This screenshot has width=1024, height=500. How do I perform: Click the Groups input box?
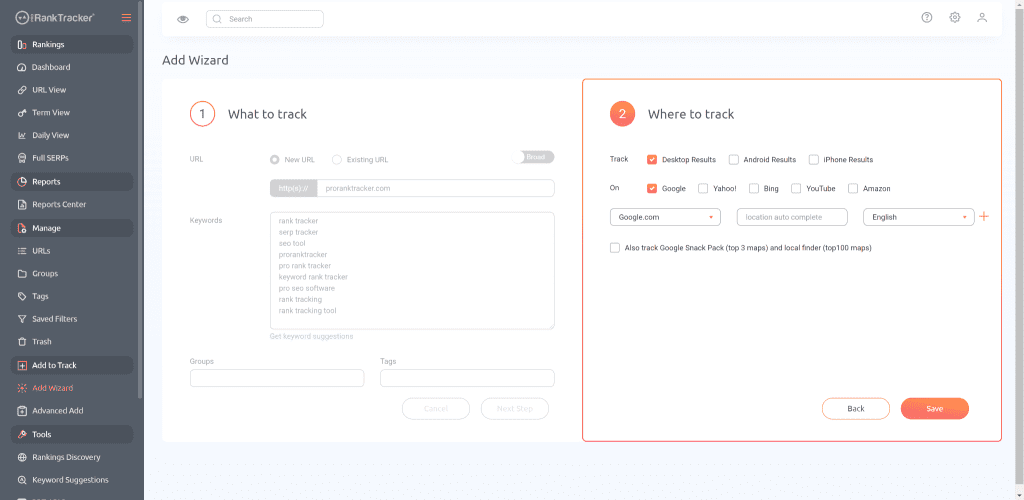[x=277, y=378]
